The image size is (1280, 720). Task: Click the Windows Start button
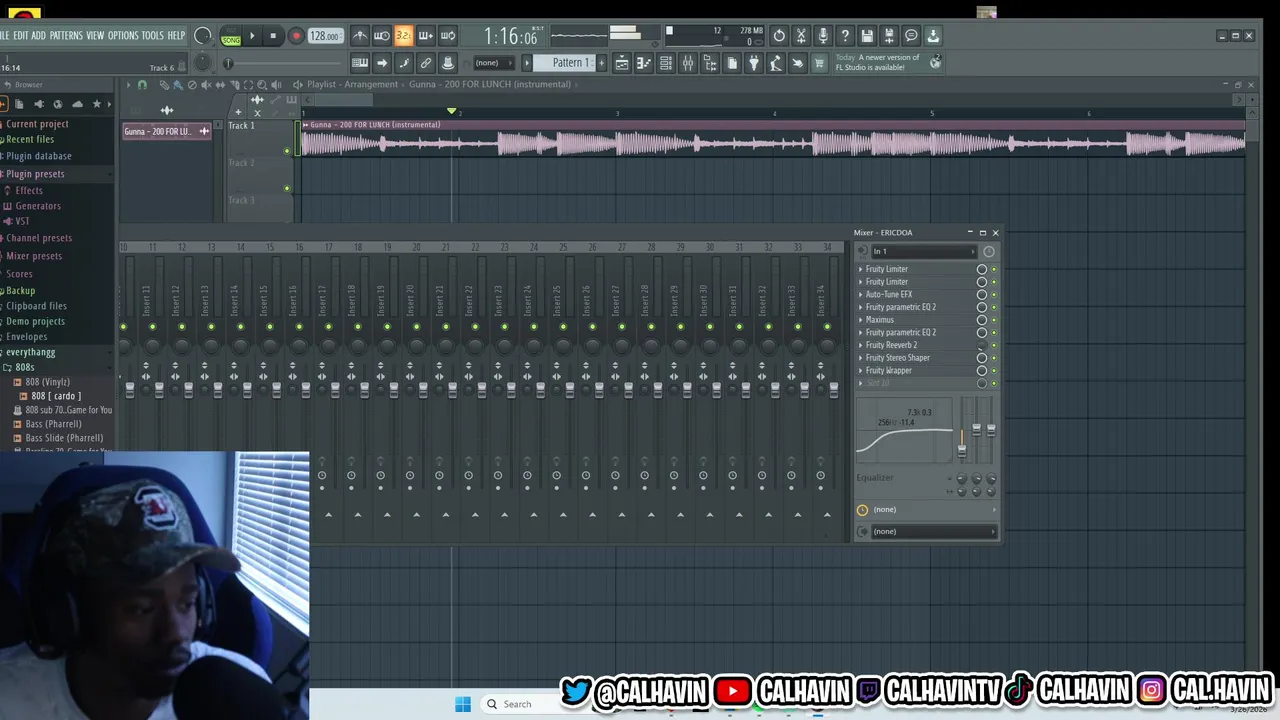(462, 704)
